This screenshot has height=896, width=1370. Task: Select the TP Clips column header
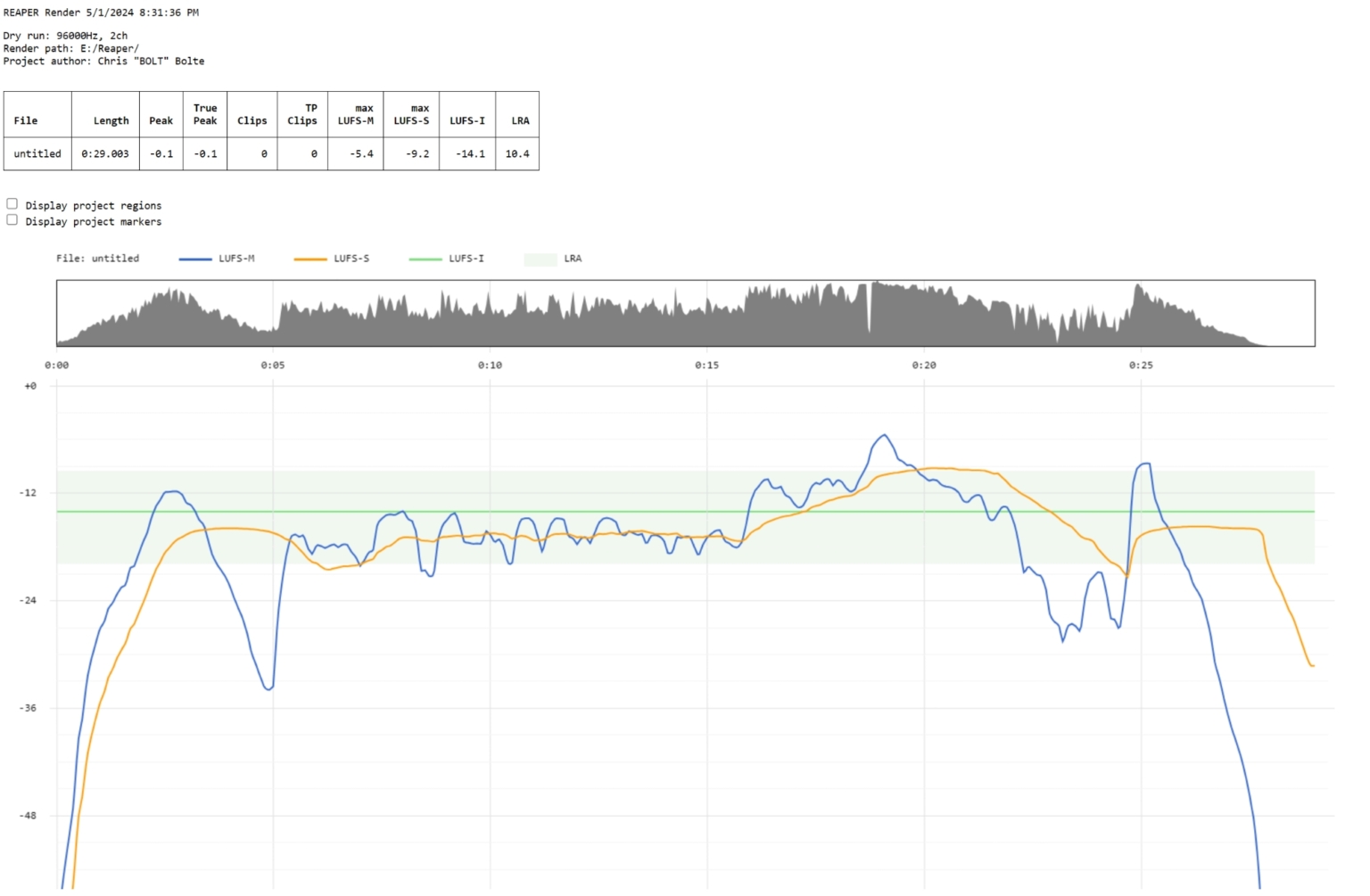302,114
